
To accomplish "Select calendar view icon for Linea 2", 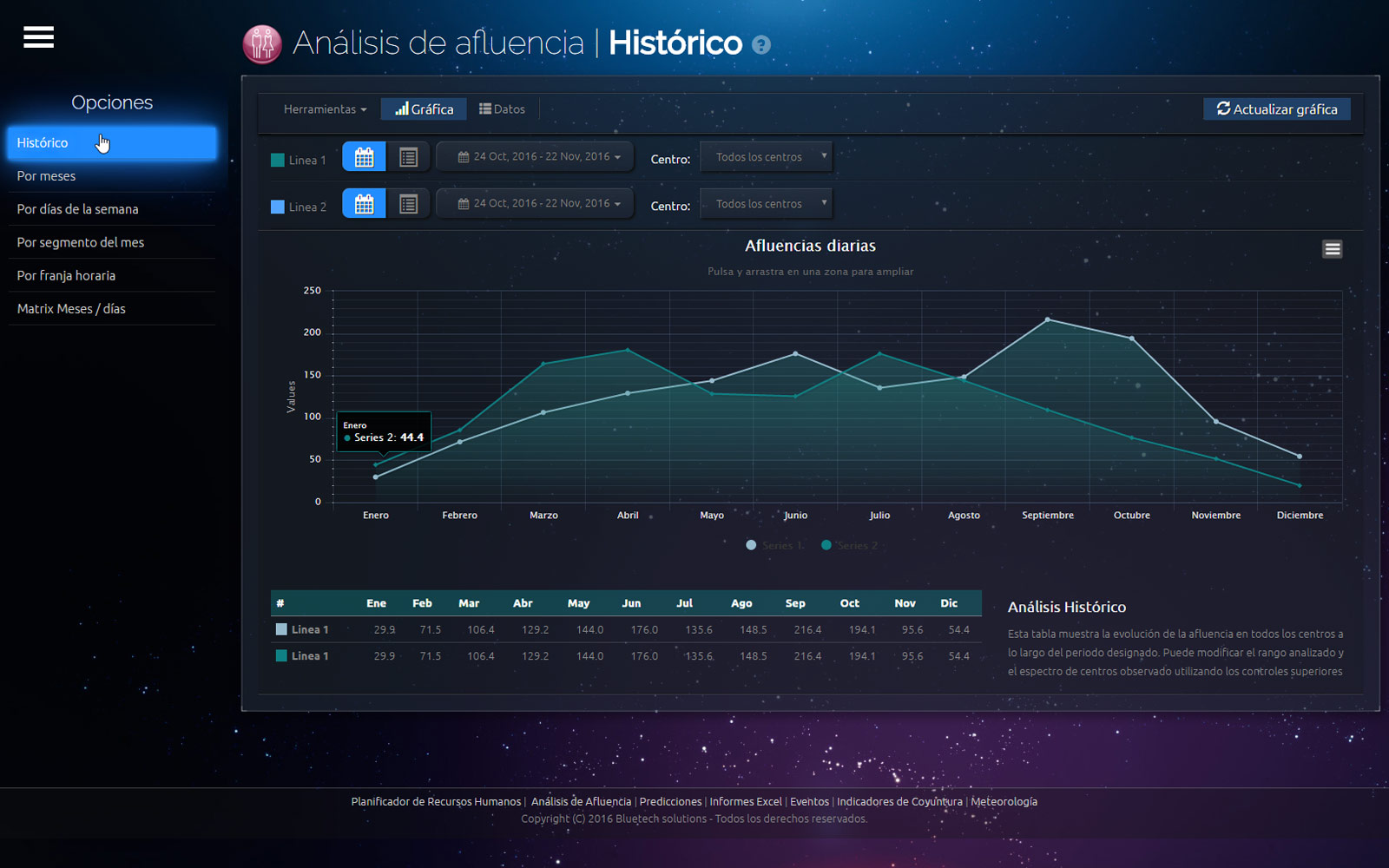I will tap(365, 204).
